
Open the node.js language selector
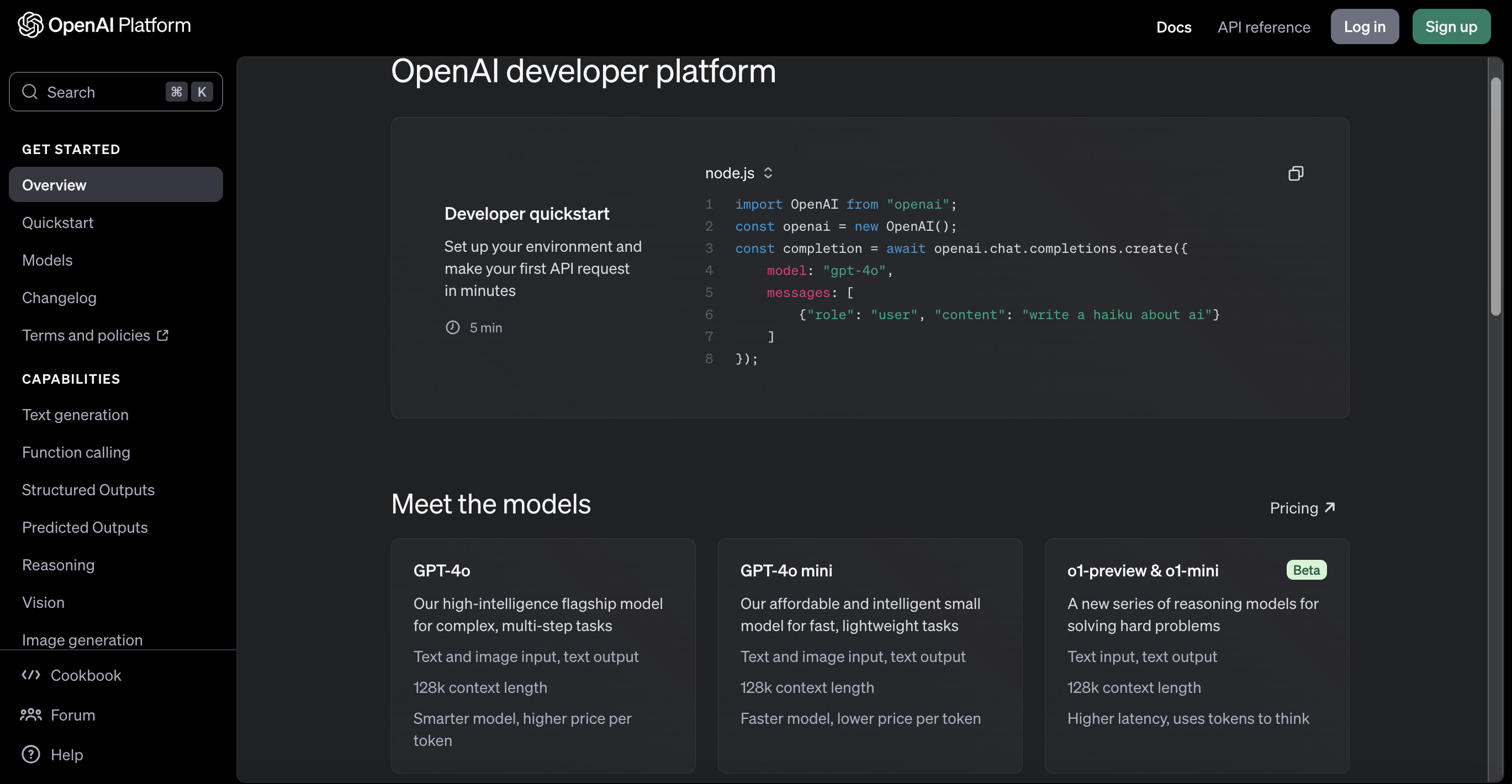(x=739, y=173)
